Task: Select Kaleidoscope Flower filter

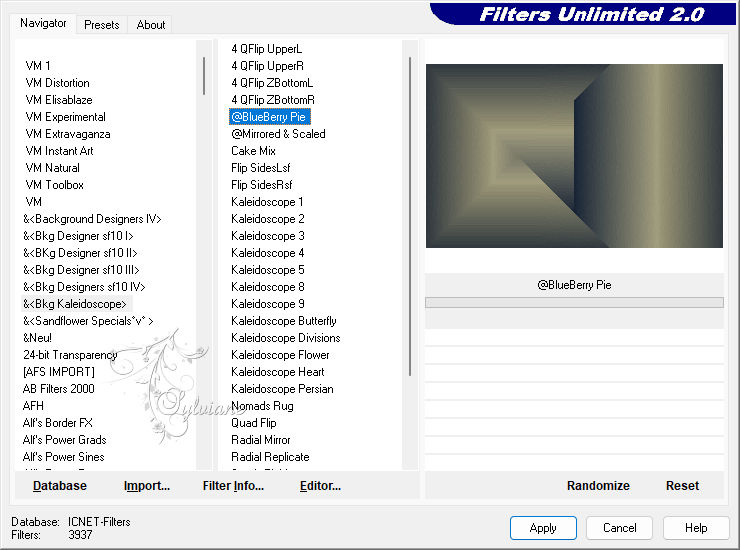Action: pyautogui.click(x=280, y=355)
